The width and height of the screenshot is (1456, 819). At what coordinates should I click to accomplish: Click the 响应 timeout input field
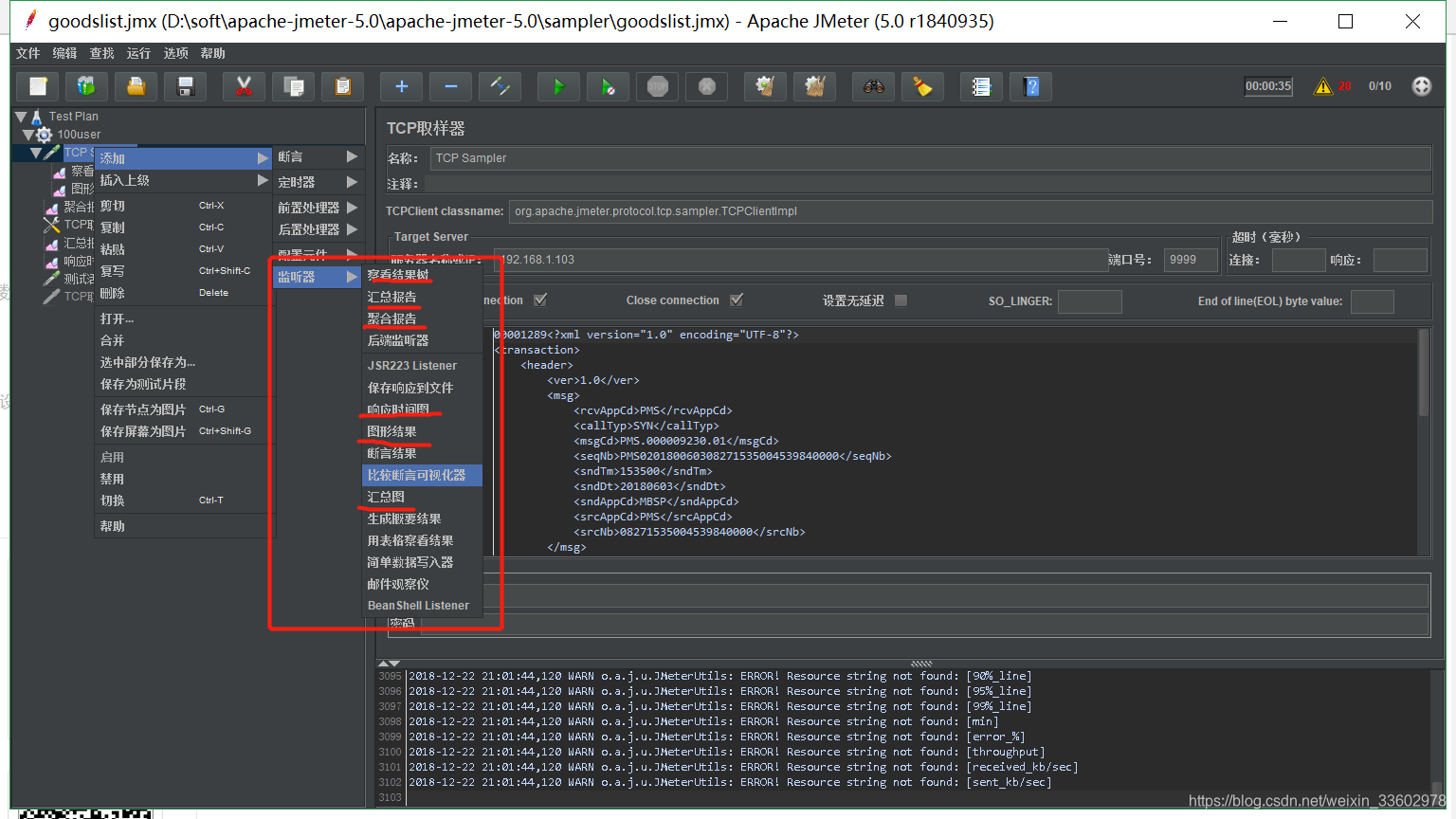point(1400,260)
